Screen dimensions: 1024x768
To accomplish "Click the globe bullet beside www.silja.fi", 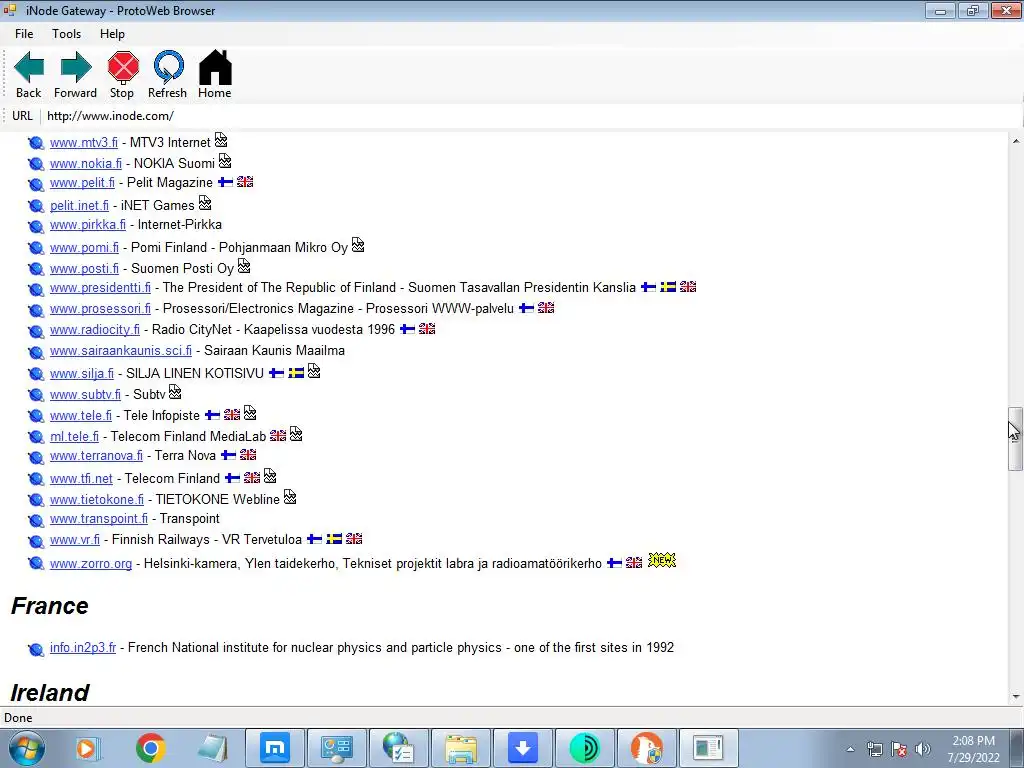I will (36, 374).
